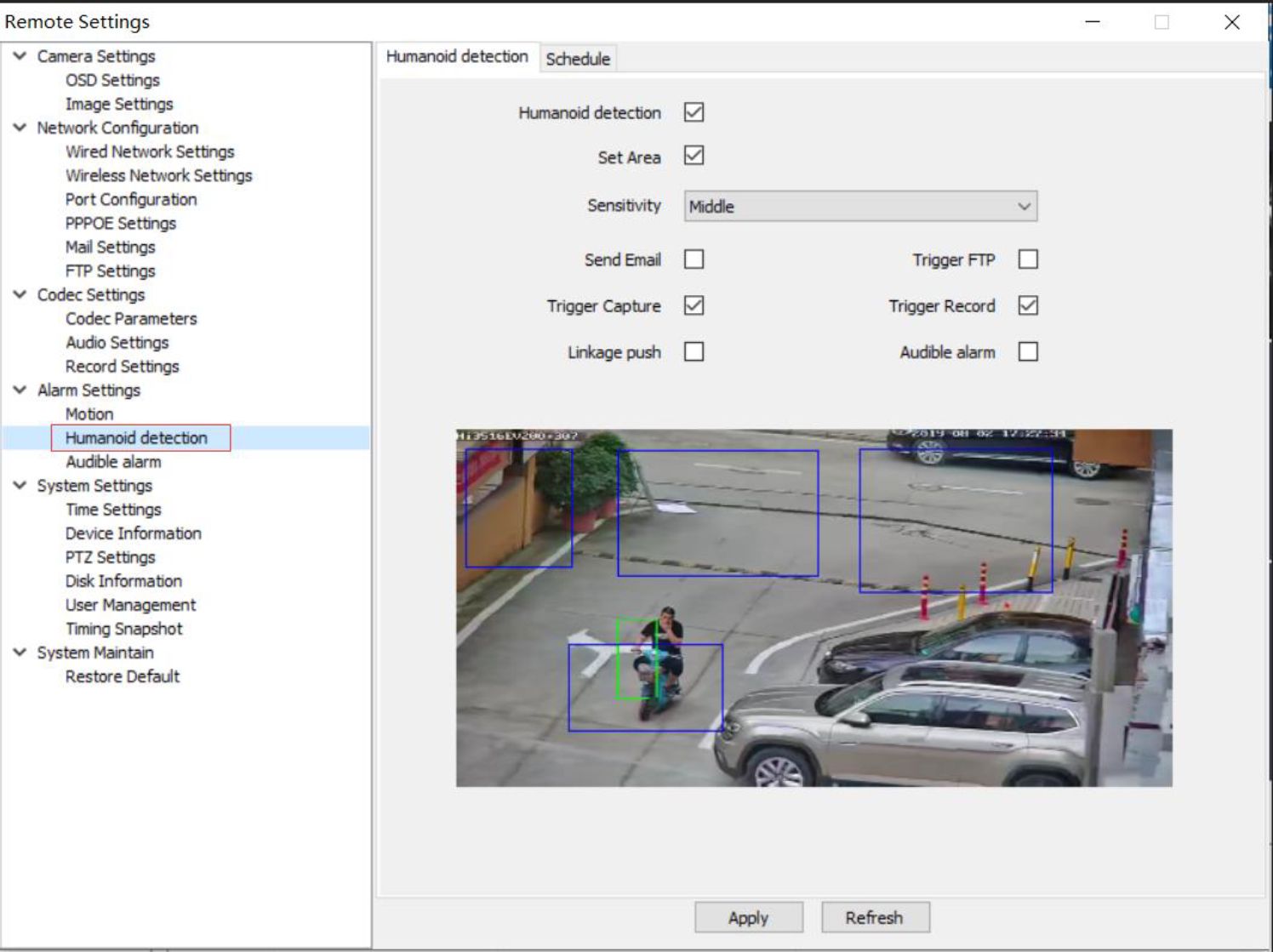Image resolution: width=1273 pixels, height=952 pixels.
Task: Collapse the Alarm Settings section chevron
Action: point(20,390)
